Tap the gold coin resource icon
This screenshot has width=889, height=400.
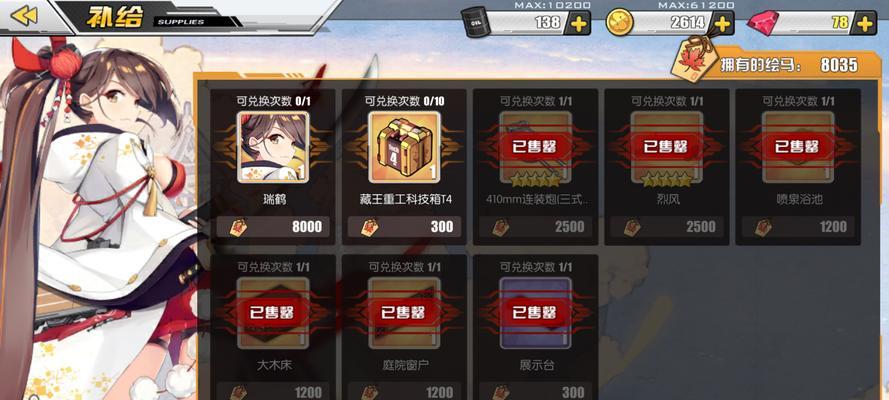[x=619, y=23]
